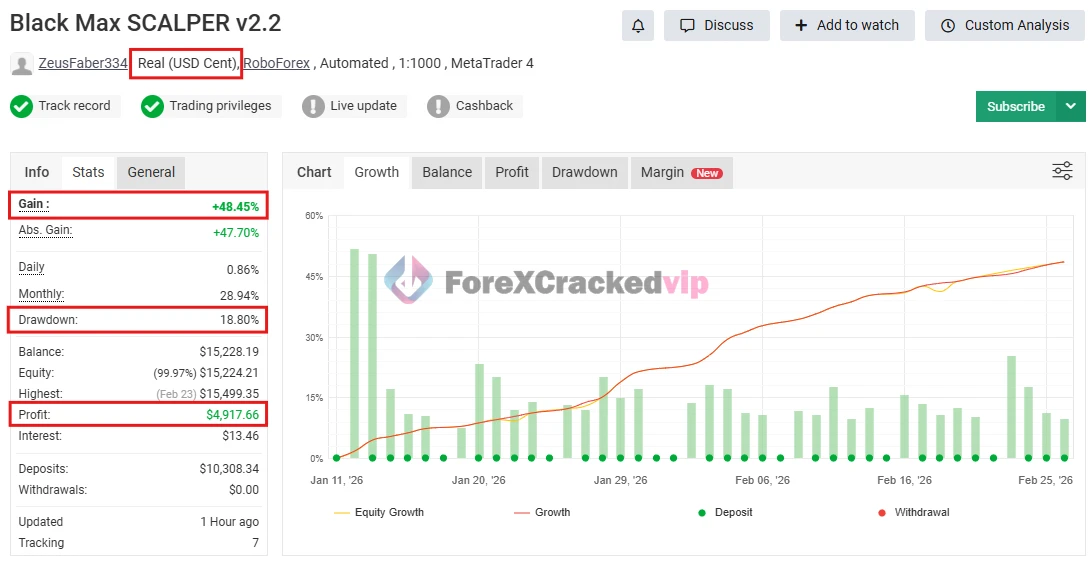Open the ZeusFaber334 profile link
Image resolution: width=1092 pixels, height=562 pixels.
click(x=83, y=63)
